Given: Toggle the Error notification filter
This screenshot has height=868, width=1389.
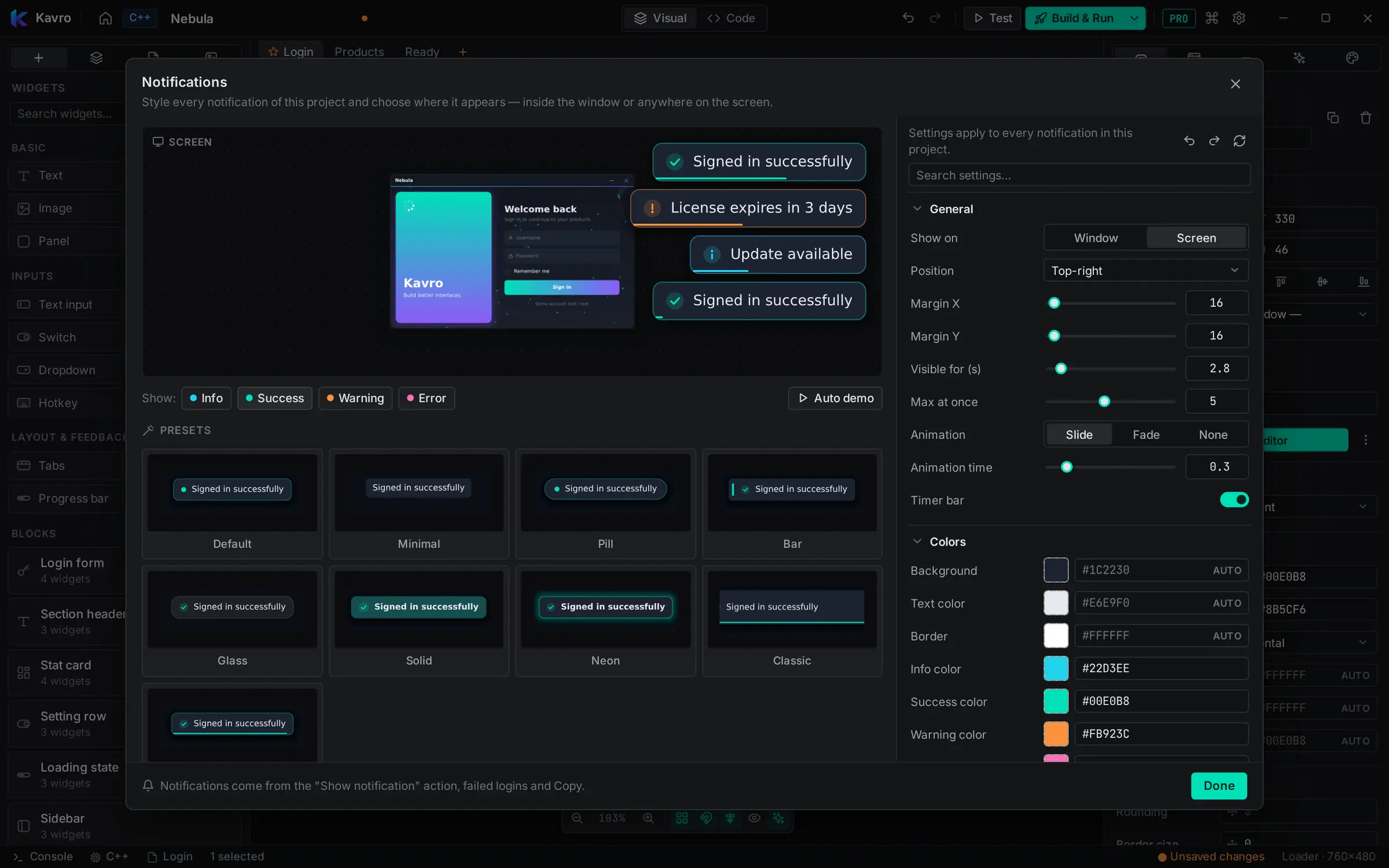Looking at the screenshot, I should point(426,398).
